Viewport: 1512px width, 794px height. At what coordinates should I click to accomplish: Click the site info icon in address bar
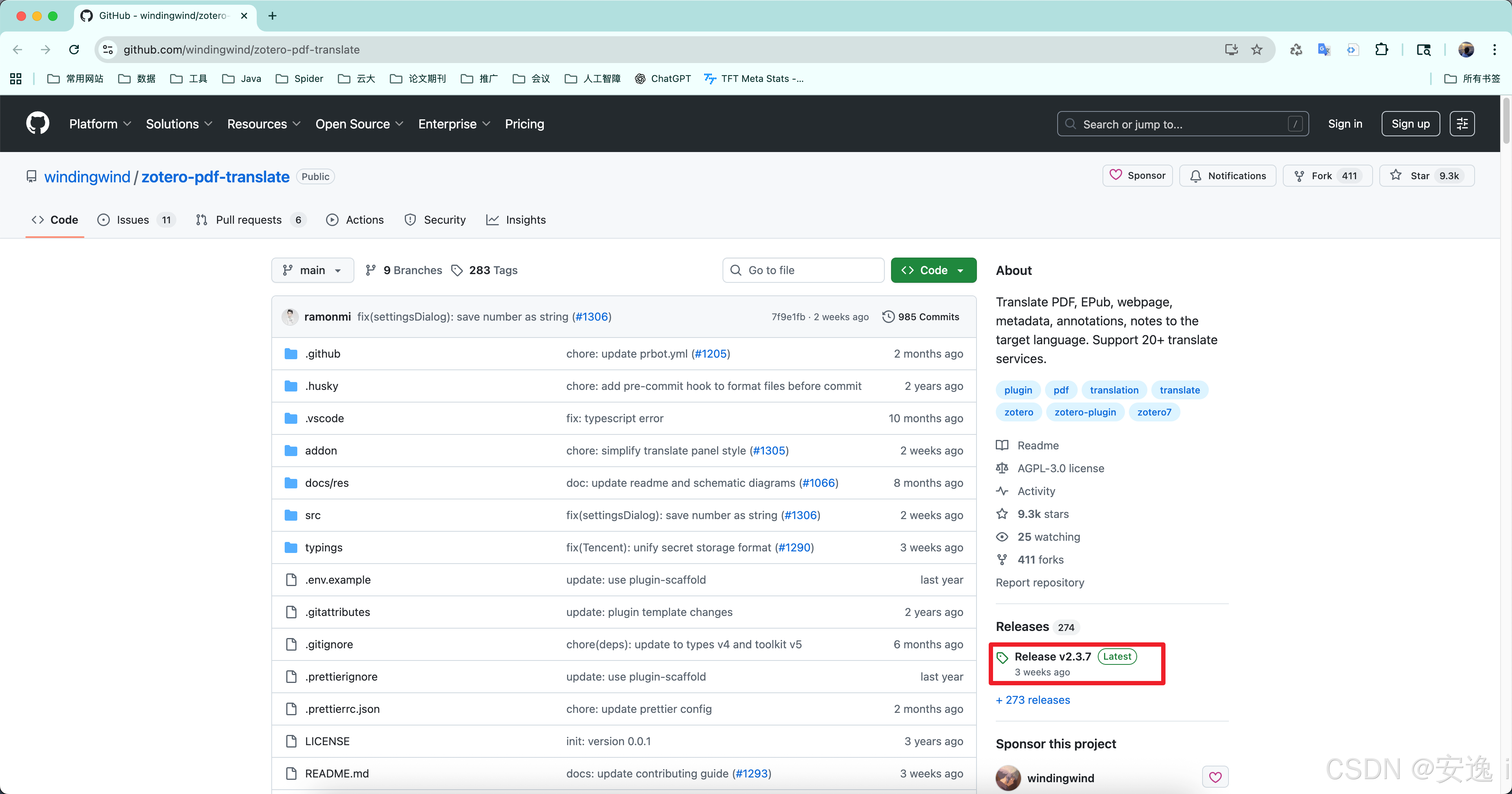[108, 49]
